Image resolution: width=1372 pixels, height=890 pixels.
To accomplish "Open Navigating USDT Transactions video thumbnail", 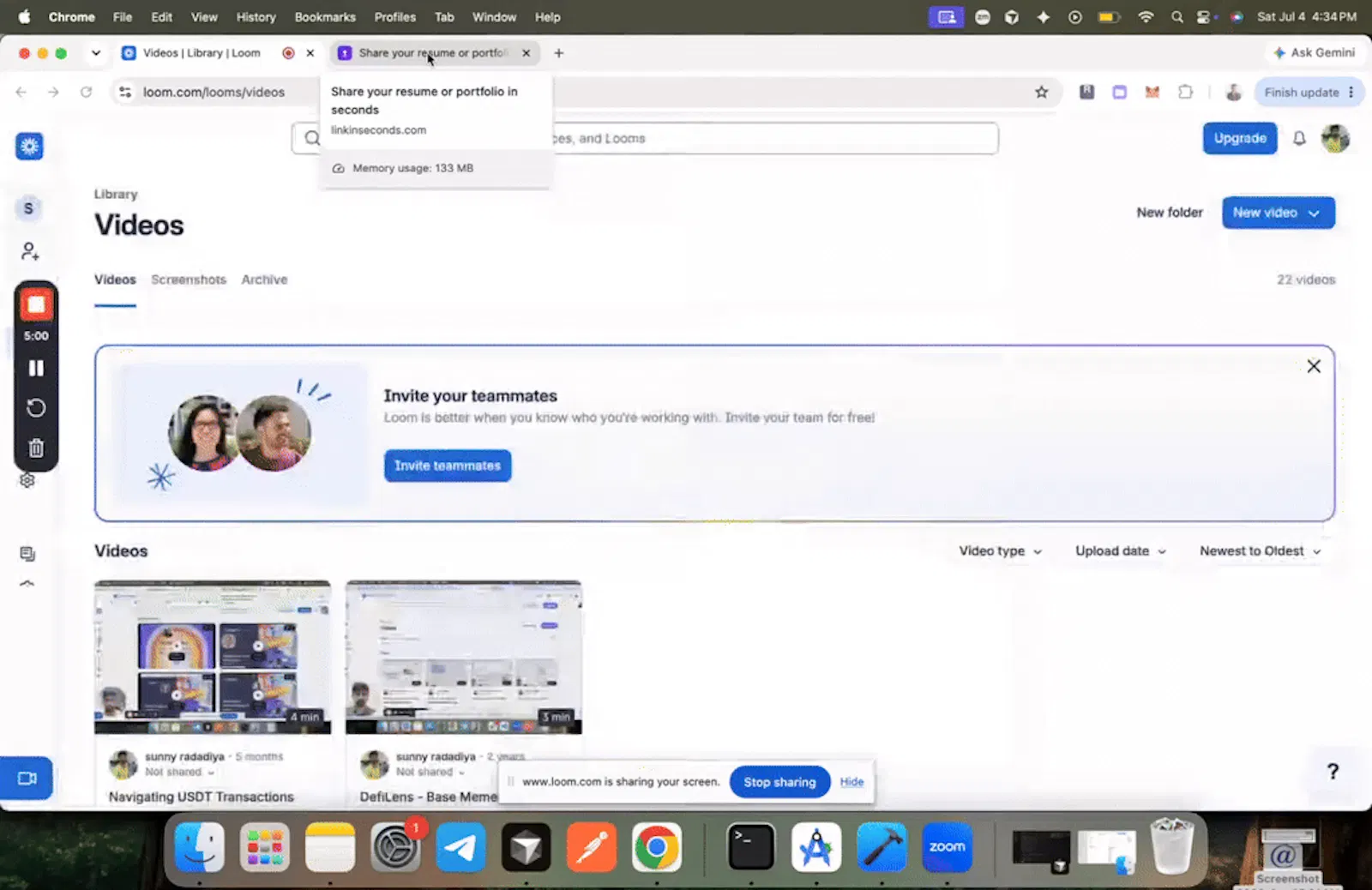I will tap(213, 657).
